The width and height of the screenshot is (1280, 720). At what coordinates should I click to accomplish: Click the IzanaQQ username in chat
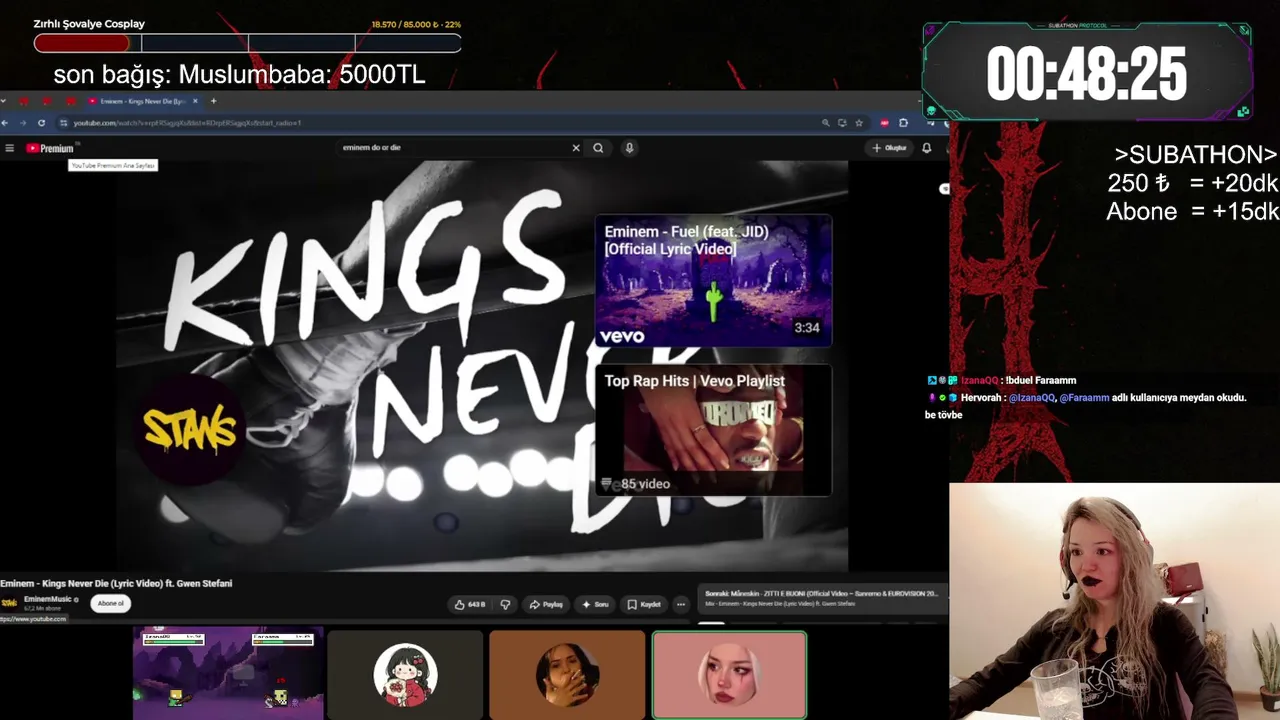point(979,380)
